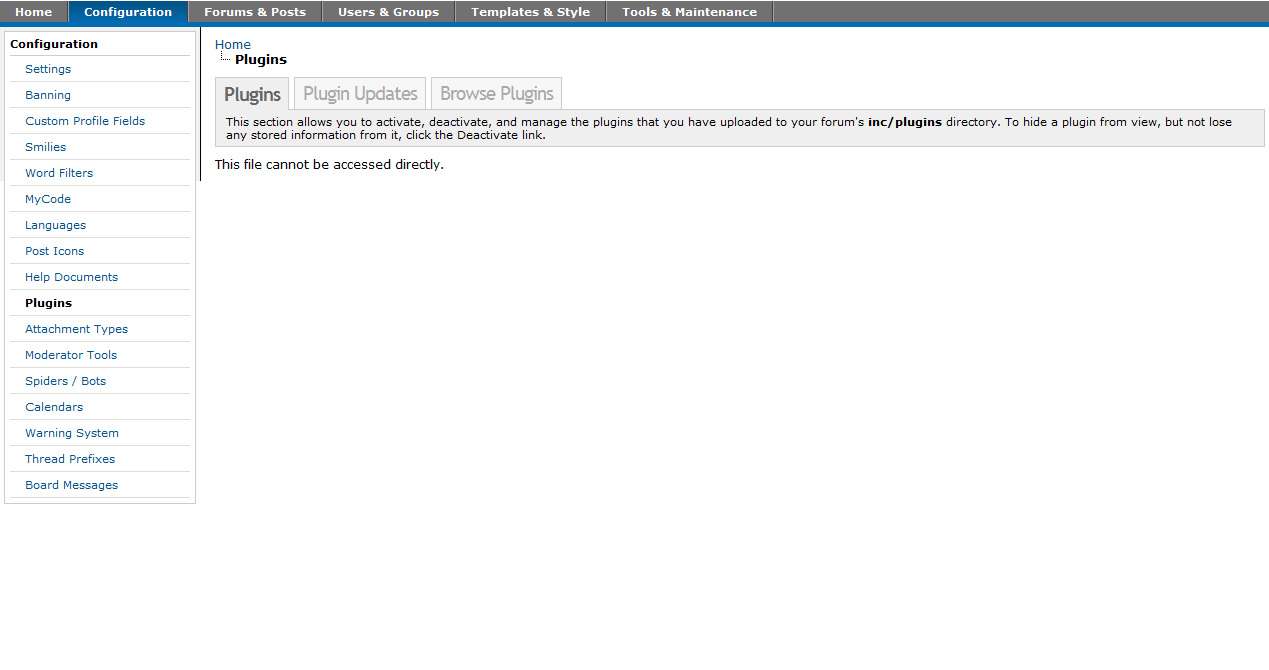This screenshot has width=1269, height=670.
Task: Go to Help Documents page
Action: pos(72,277)
